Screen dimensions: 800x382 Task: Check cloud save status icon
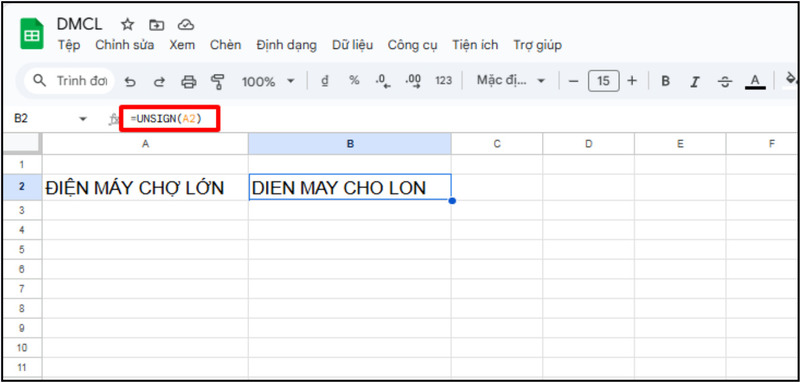click(x=186, y=24)
